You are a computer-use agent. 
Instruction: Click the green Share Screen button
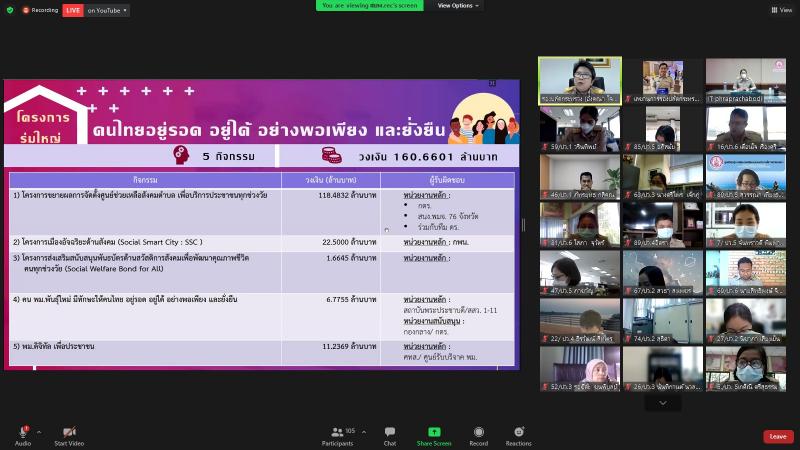tap(434, 436)
